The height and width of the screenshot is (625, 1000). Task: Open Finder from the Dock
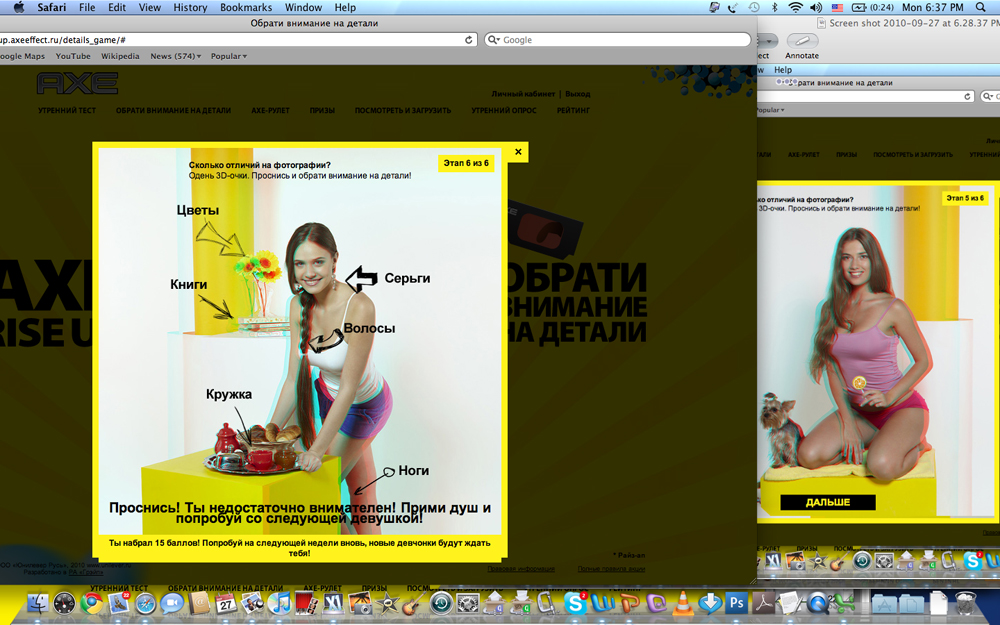pyautogui.click(x=38, y=603)
